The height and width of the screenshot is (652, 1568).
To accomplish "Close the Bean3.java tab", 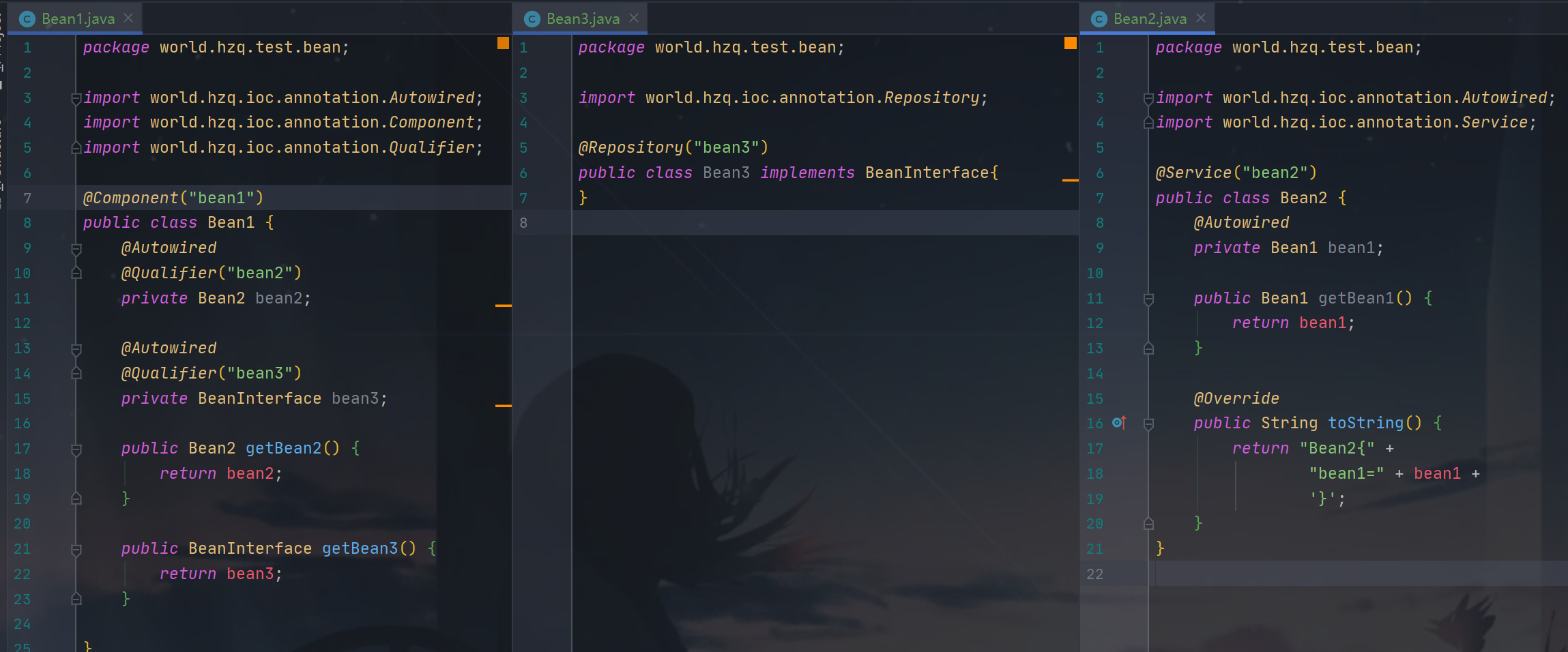I will (x=633, y=18).
